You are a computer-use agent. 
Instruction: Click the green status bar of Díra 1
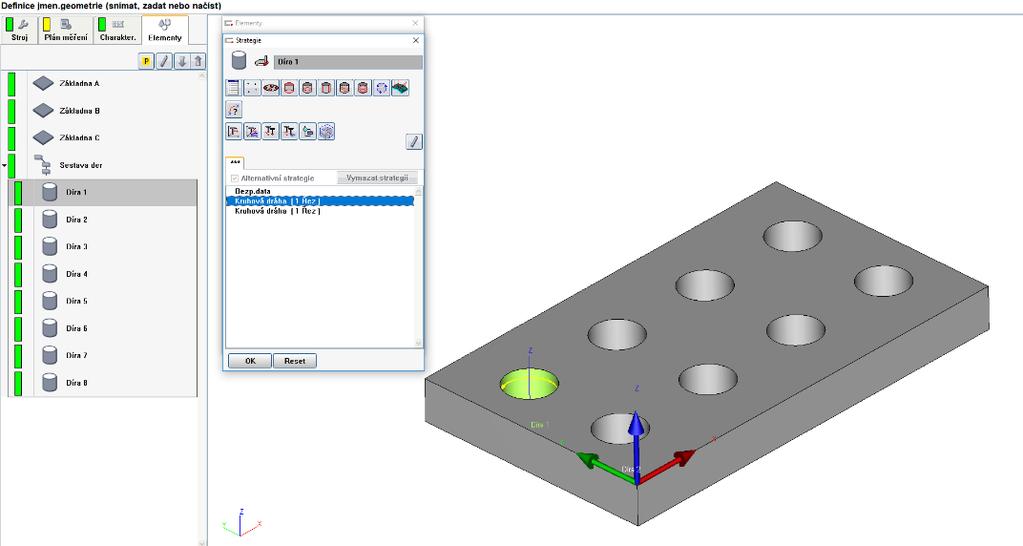18,192
